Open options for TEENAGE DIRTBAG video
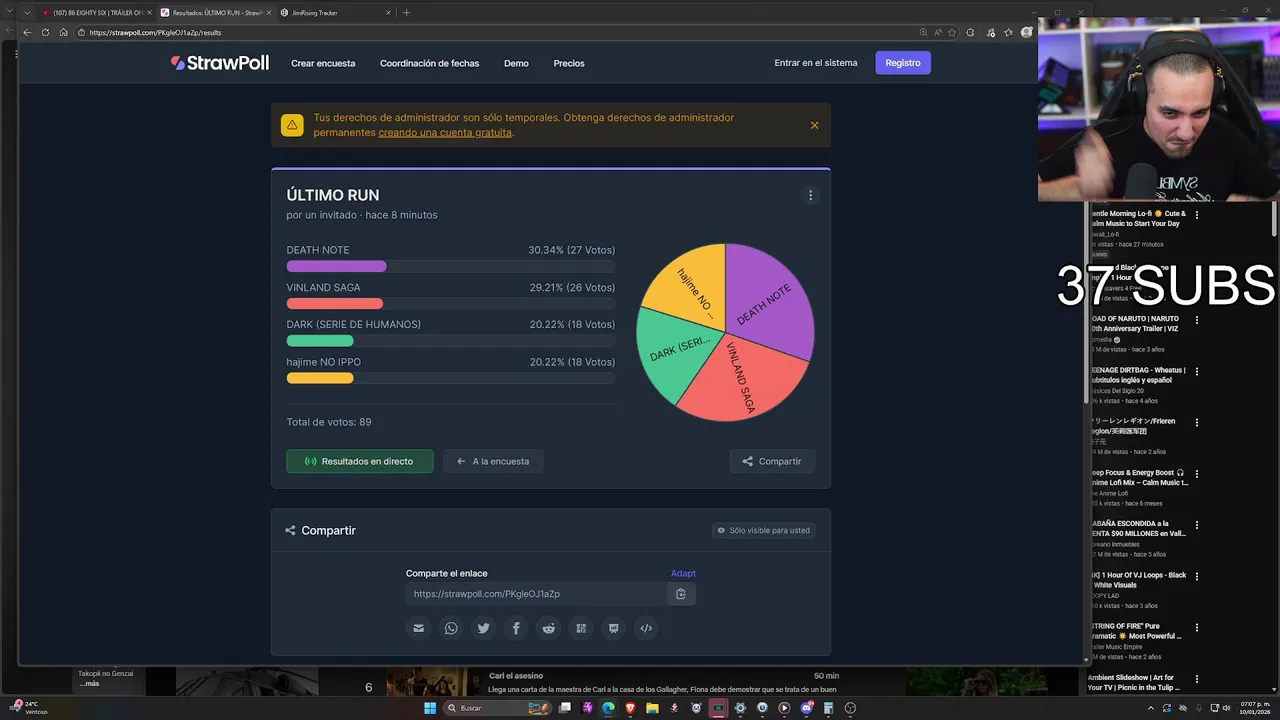This screenshot has width=1280, height=720. tap(1197, 371)
